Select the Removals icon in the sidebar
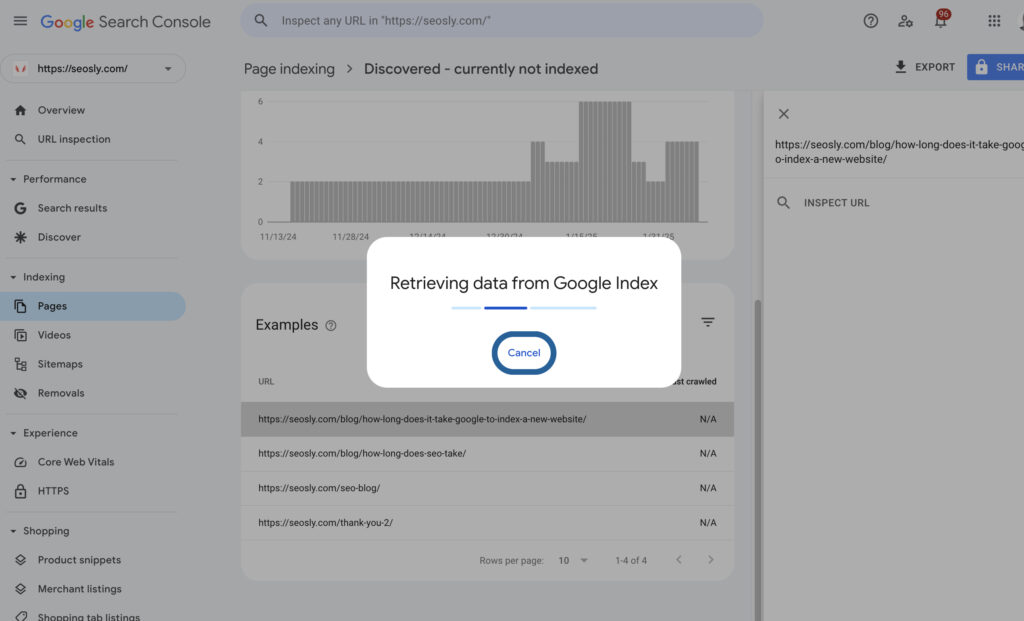Screen dimensions: 1024x621 tap(21, 392)
